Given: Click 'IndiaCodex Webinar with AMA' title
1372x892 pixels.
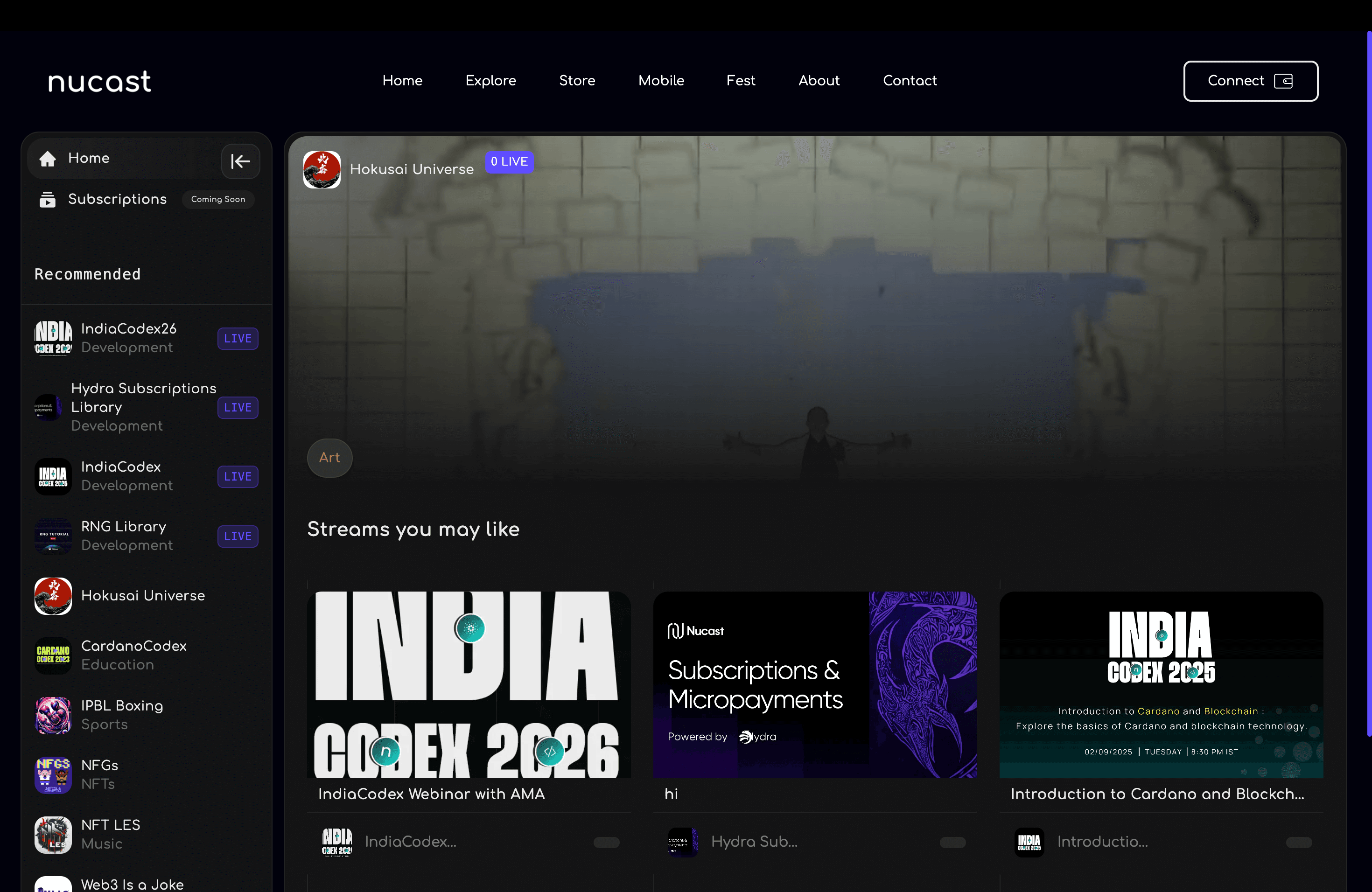Looking at the screenshot, I should (x=431, y=794).
